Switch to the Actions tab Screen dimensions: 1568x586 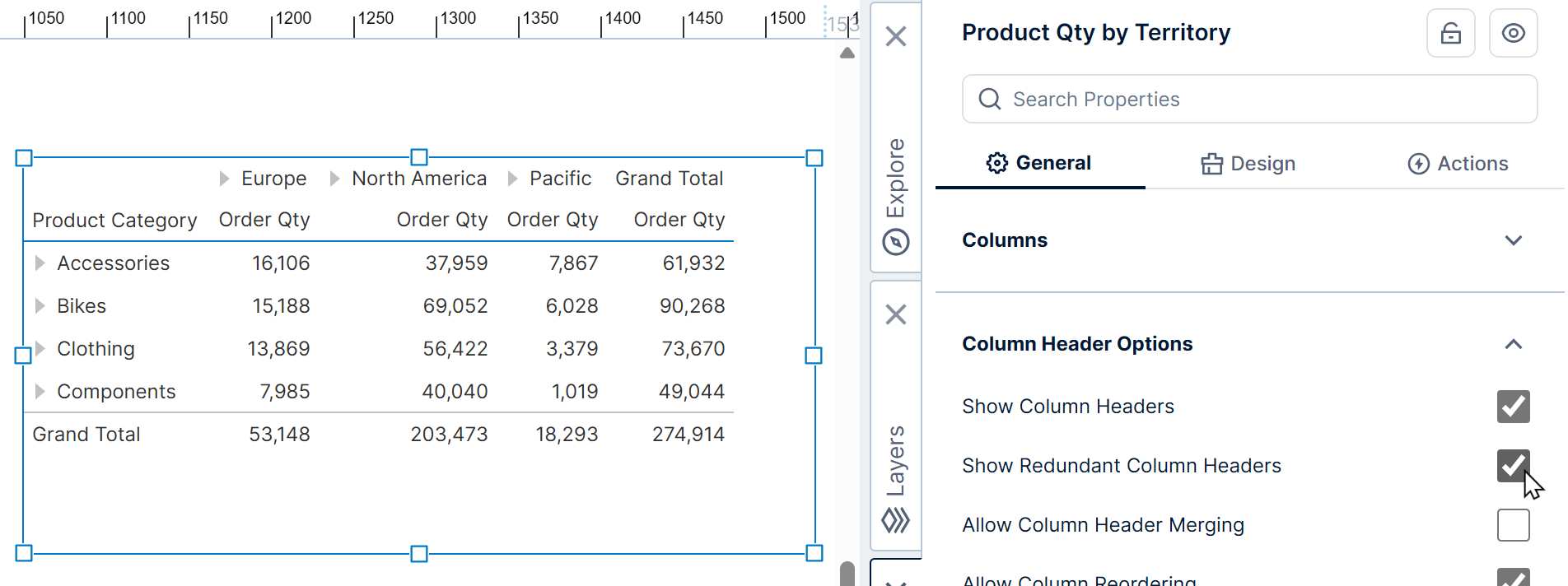(x=1458, y=164)
